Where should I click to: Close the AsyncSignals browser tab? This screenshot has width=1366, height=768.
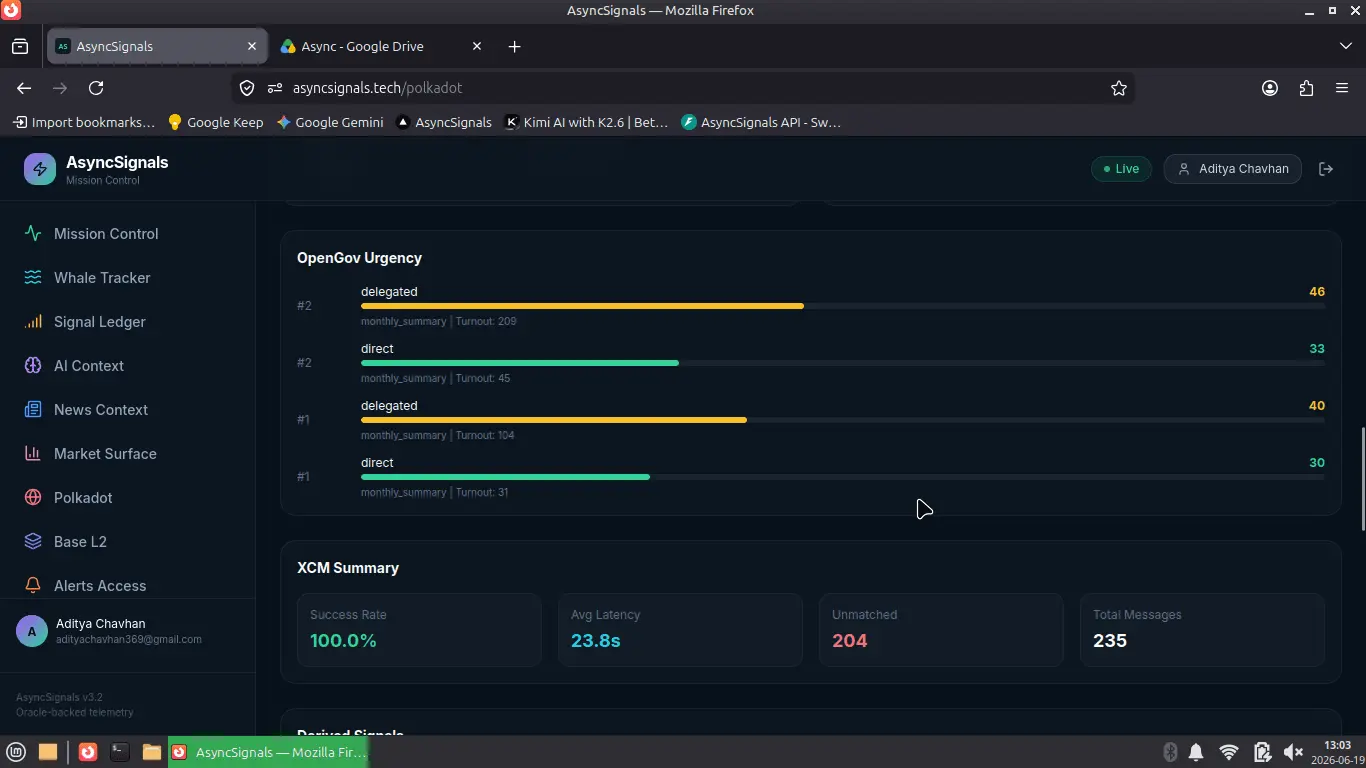[x=252, y=46]
